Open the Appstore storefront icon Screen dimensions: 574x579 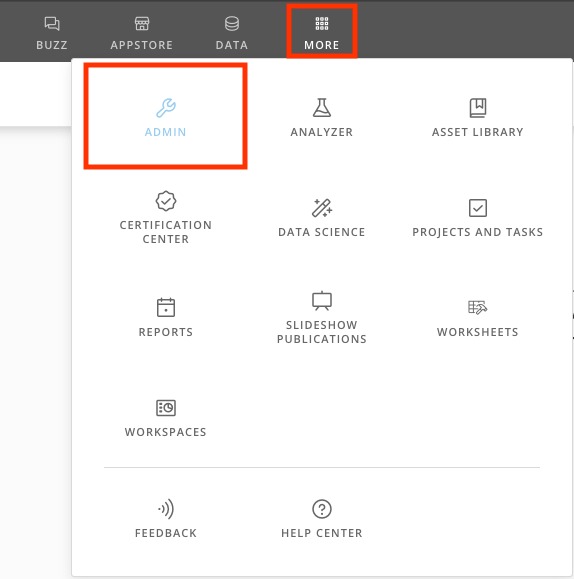(x=142, y=24)
